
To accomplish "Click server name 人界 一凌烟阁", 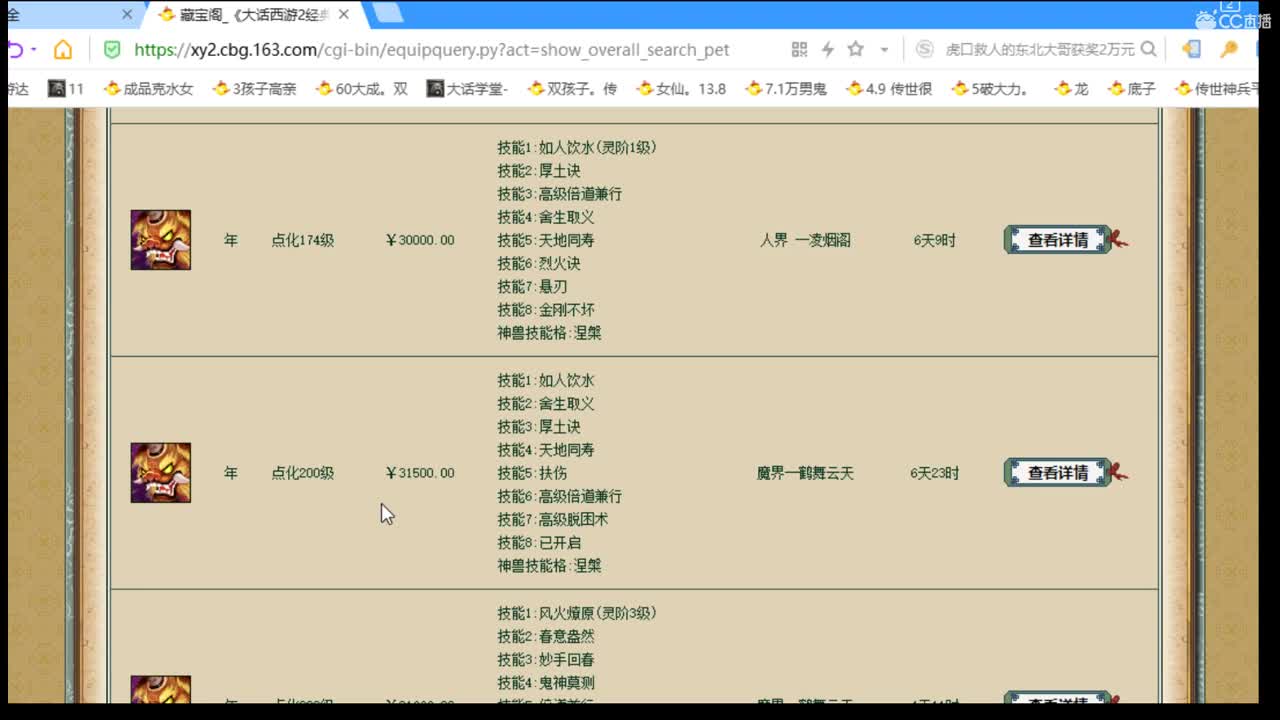I will pyautogui.click(x=805, y=240).
